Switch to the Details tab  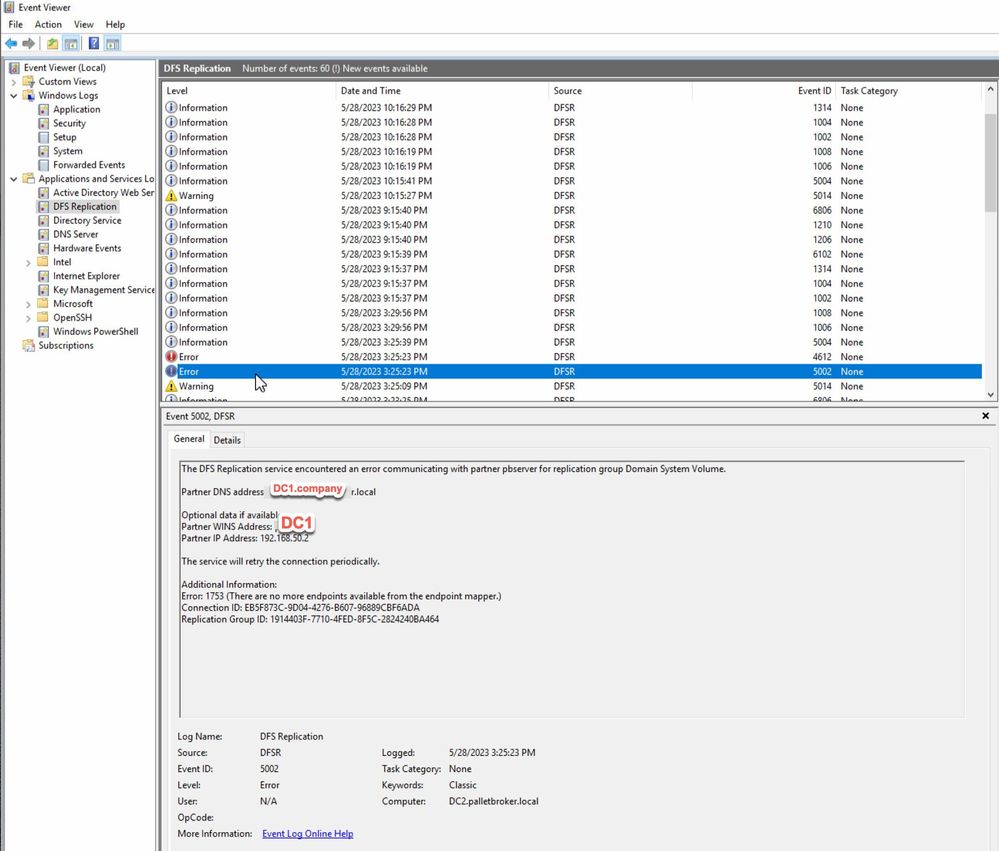(x=227, y=440)
